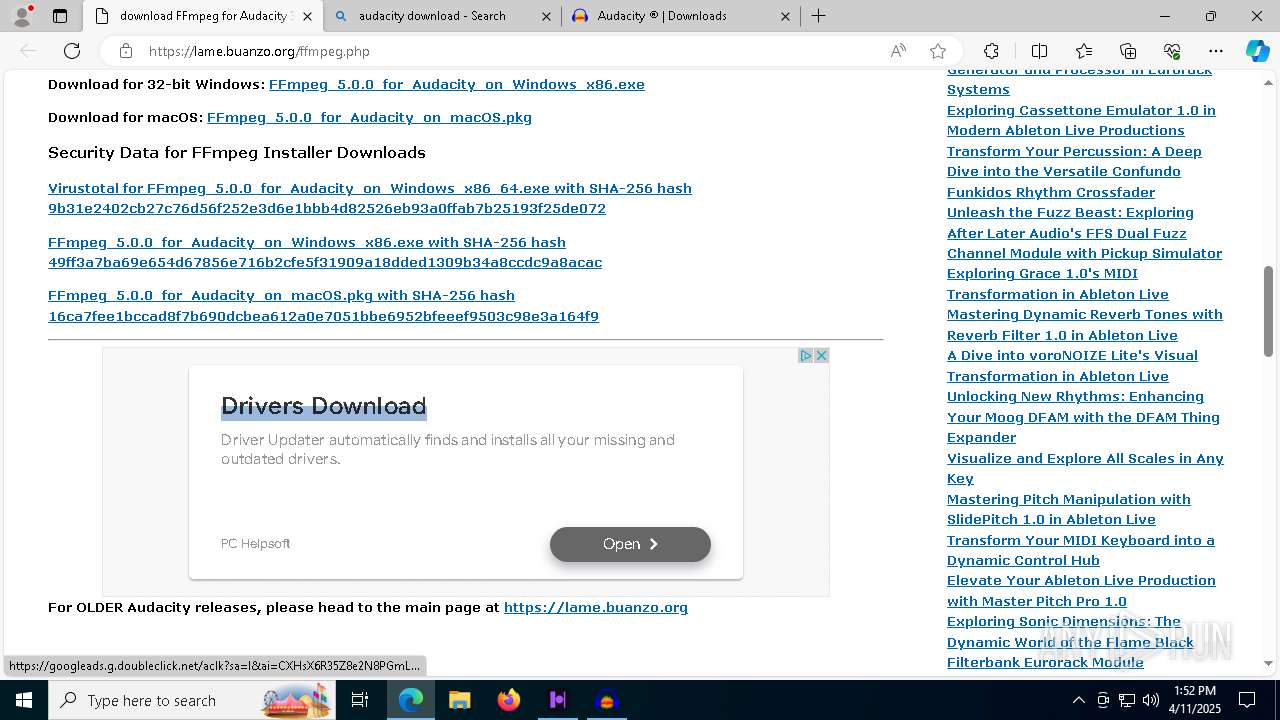1280x720 pixels.
Task: Open Browser essentials heart icon
Action: tap(1172, 51)
